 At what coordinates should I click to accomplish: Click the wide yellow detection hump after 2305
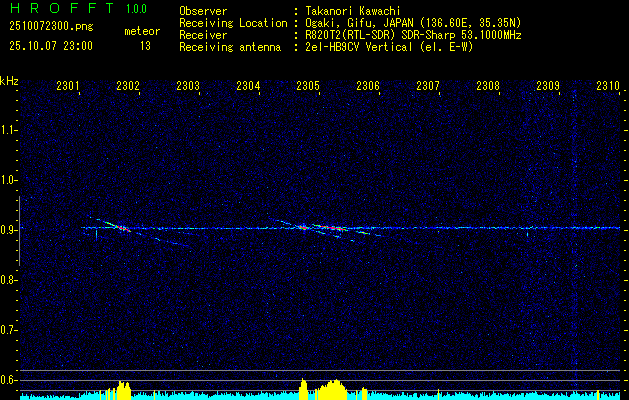coord(332,389)
